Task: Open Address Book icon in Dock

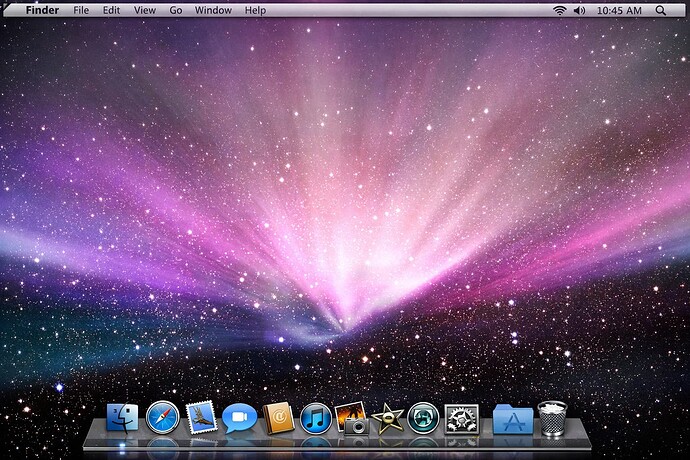Action: (278, 418)
